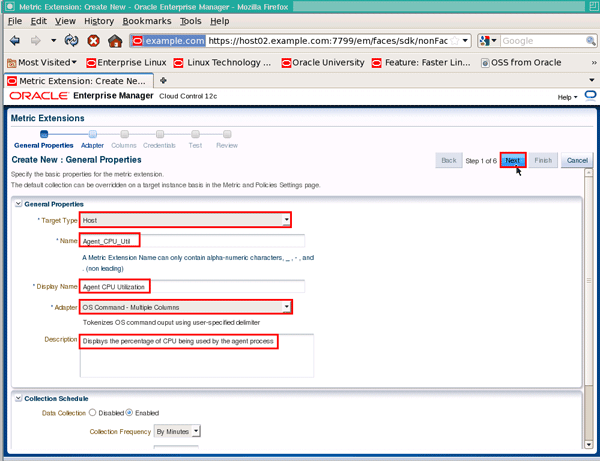
Task: Click the browser Forward arrow button
Action: point(36,40)
